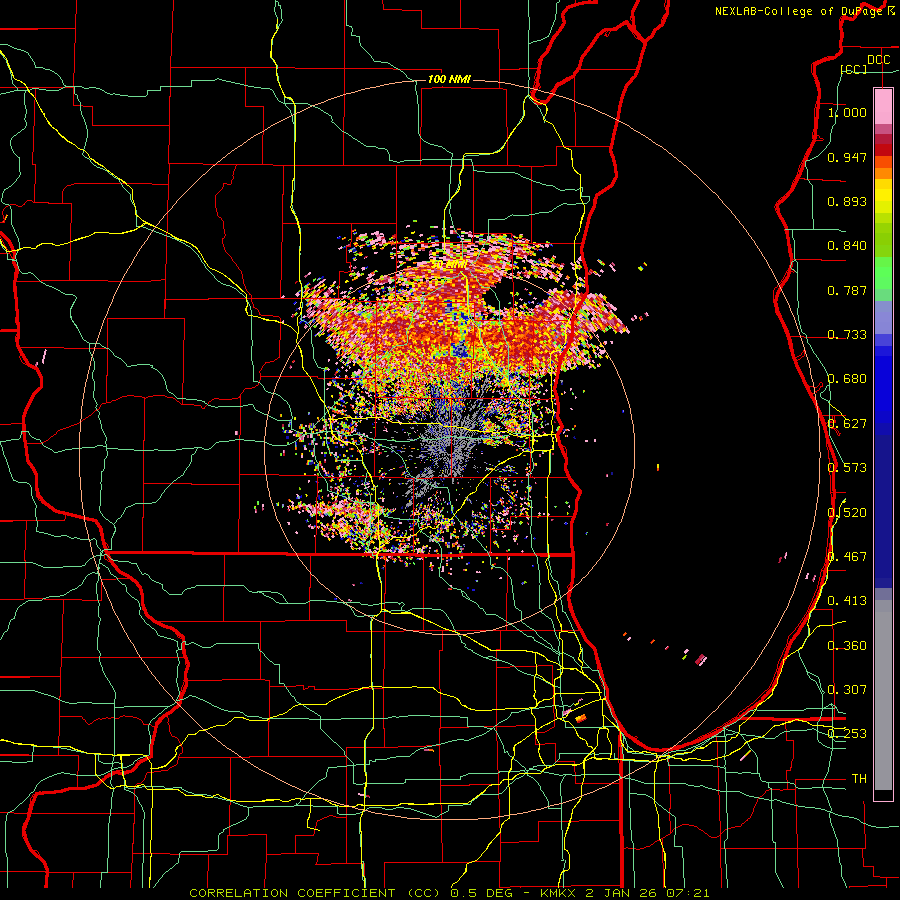Viewport: 900px width, 900px height.
Task: Pick the lavender color bar segment
Action: [883, 318]
